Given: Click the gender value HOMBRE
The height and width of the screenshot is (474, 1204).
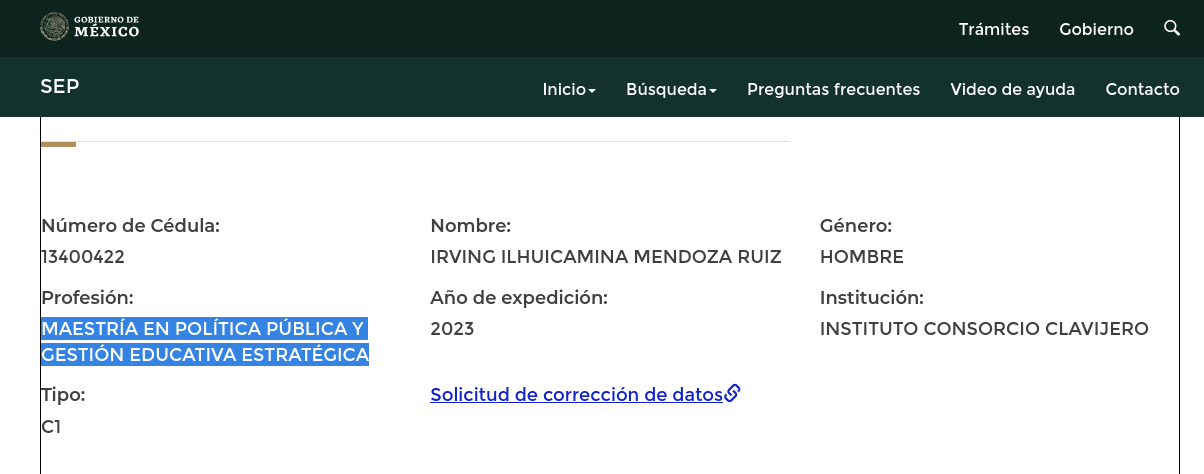Looking at the screenshot, I should click(x=861, y=257).
